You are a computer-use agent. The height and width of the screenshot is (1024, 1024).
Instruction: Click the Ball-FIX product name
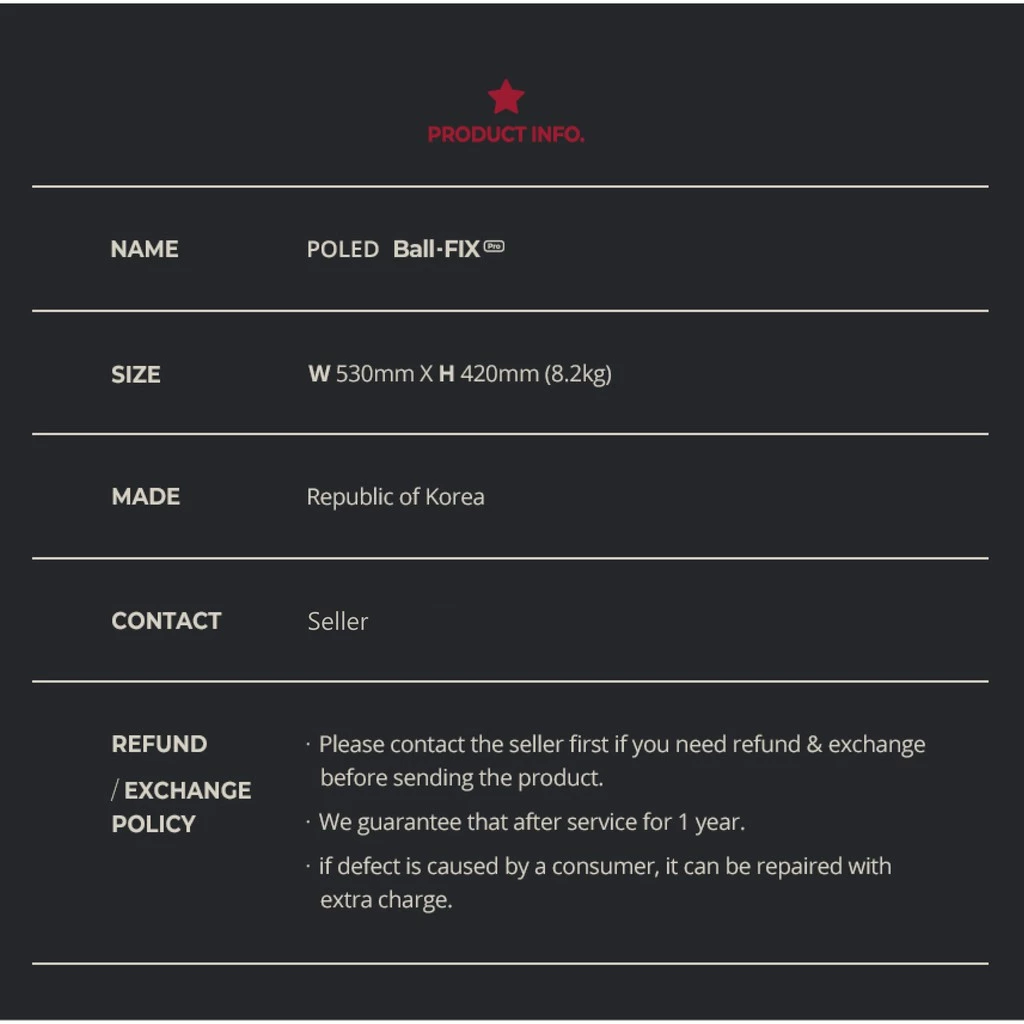tap(436, 249)
